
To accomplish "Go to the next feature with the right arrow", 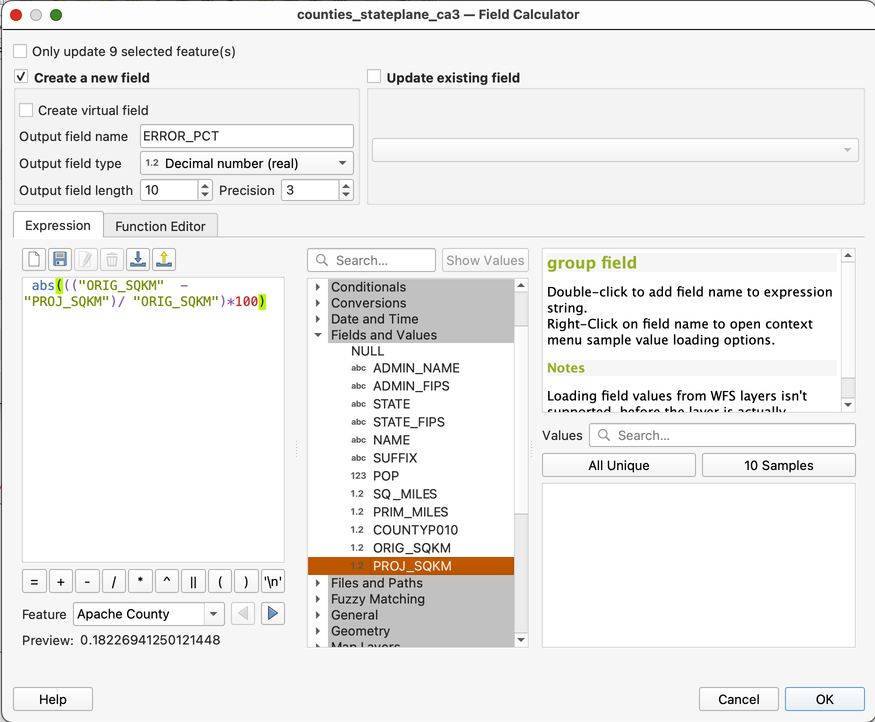I will pos(273,614).
